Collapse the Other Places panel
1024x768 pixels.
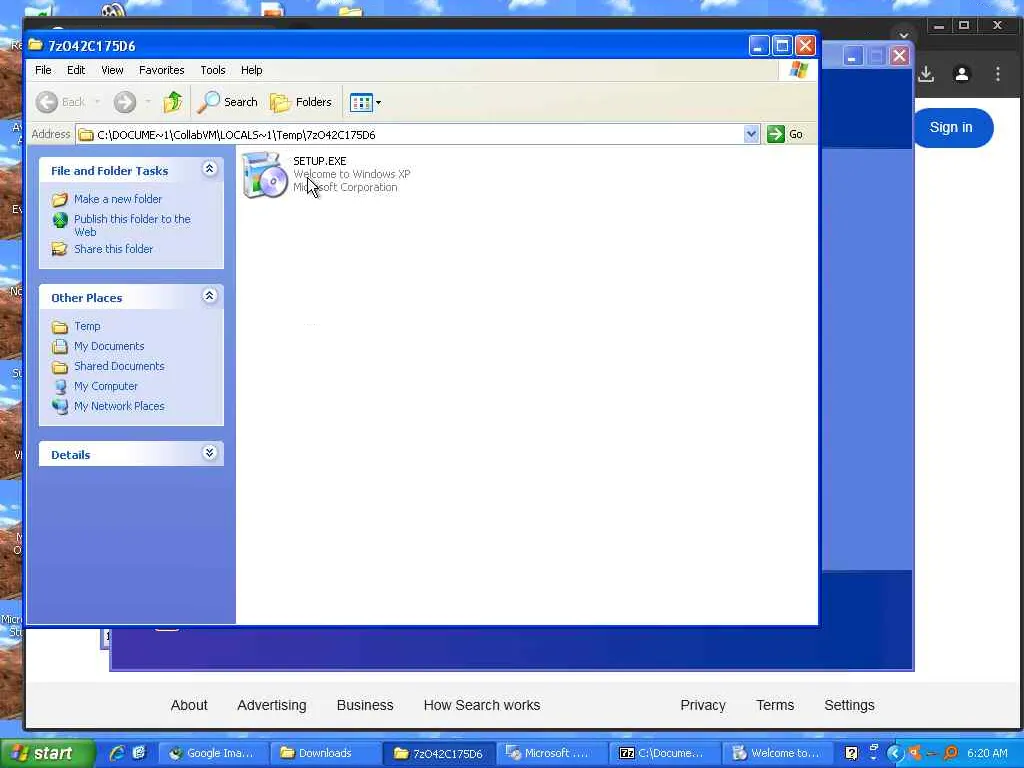pos(209,296)
